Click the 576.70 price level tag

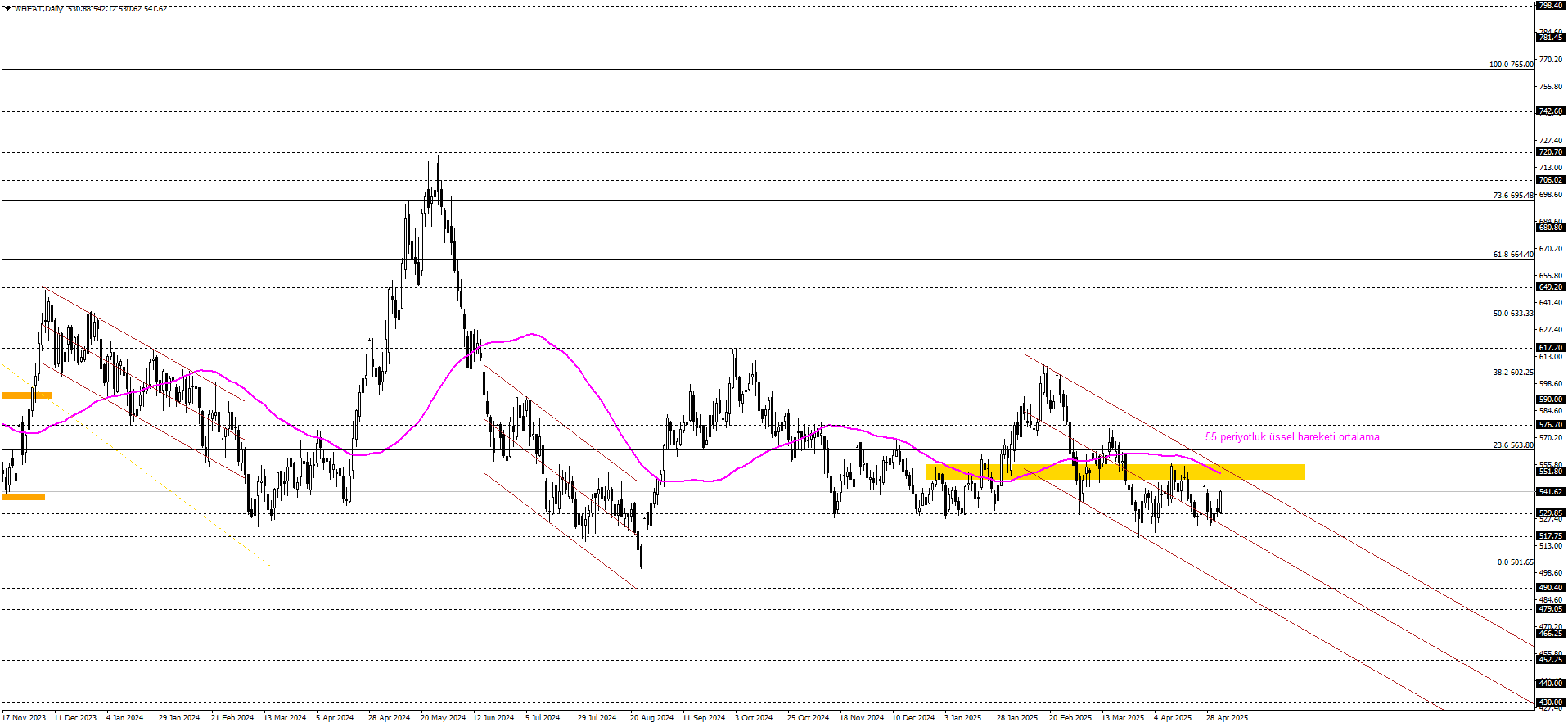[1551, 425]
